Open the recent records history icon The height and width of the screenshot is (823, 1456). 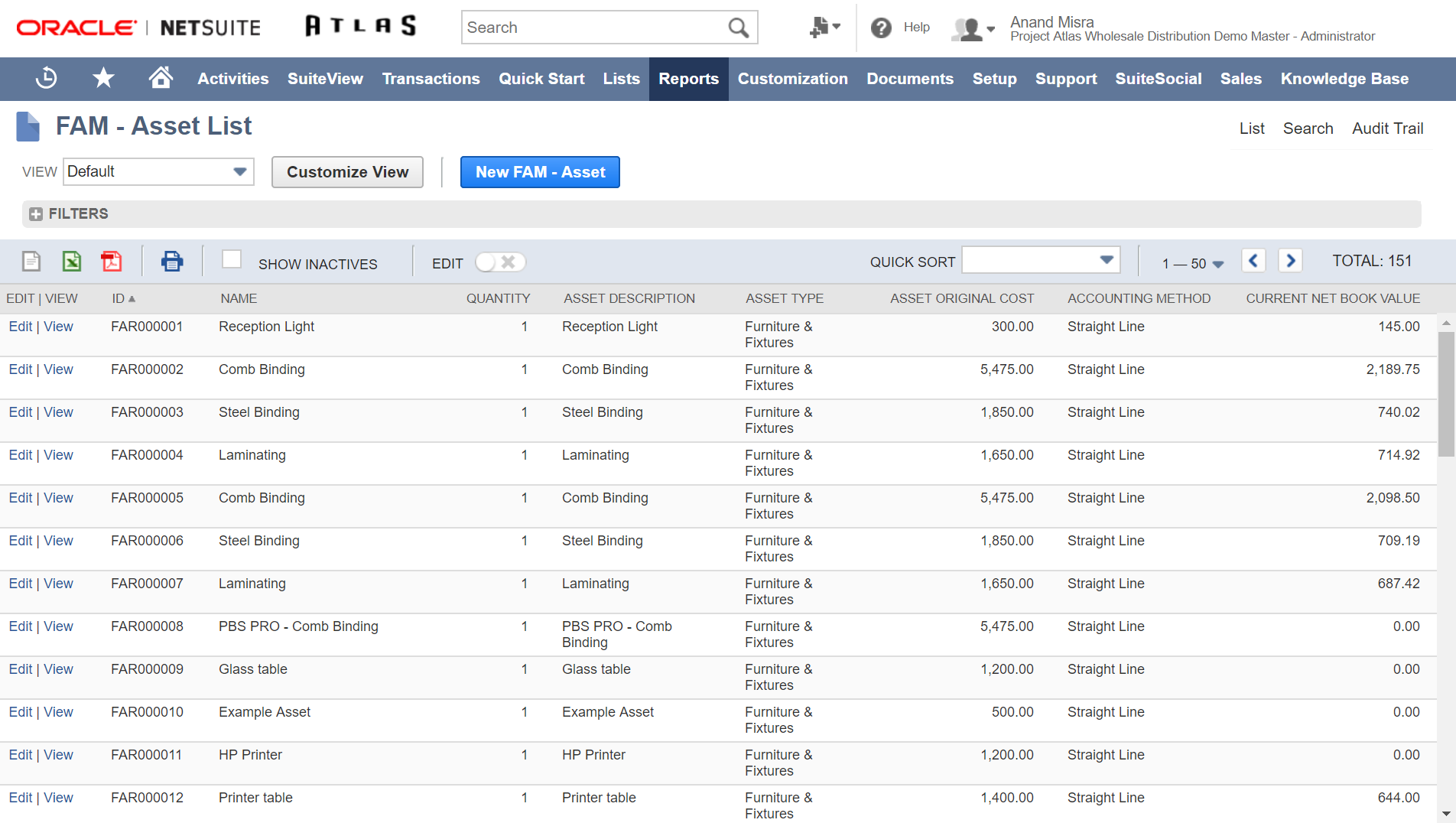[46, 78]
